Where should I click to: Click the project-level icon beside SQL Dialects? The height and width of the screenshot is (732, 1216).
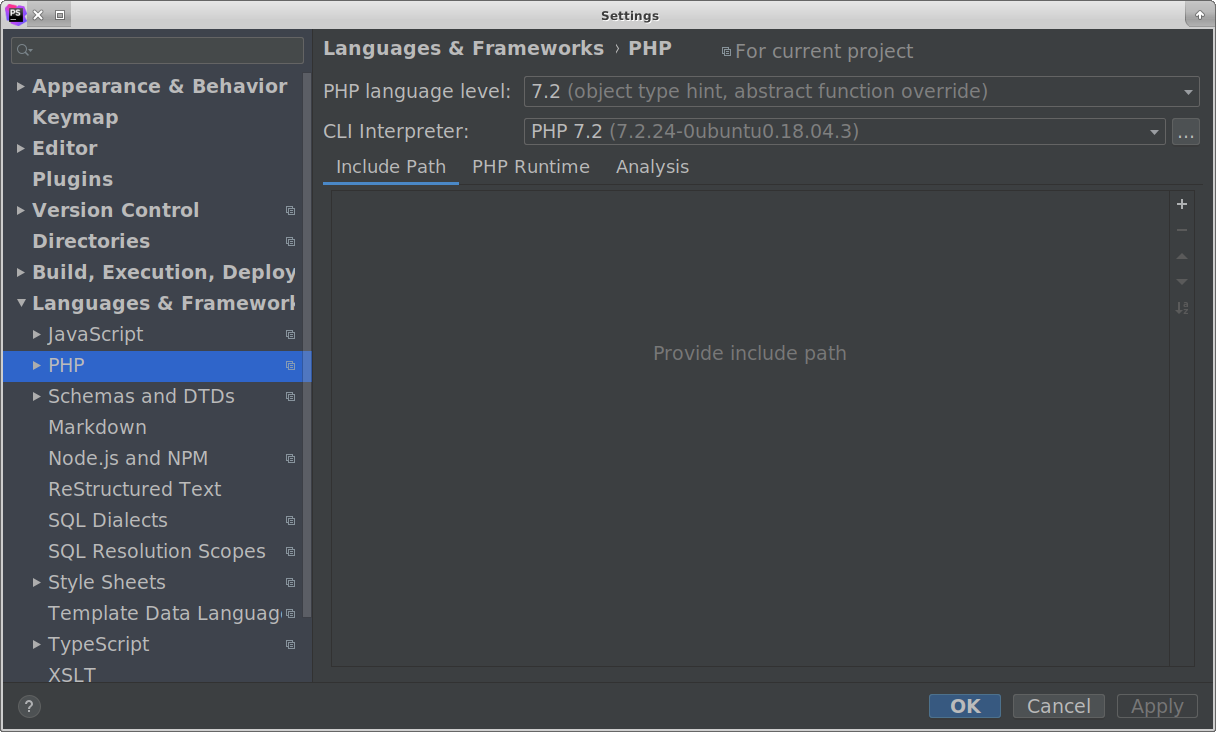click(x=290, y=521)
